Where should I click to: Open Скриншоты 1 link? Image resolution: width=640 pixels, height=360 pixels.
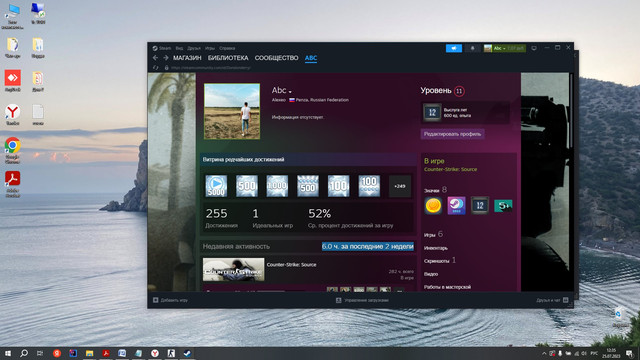440,260
